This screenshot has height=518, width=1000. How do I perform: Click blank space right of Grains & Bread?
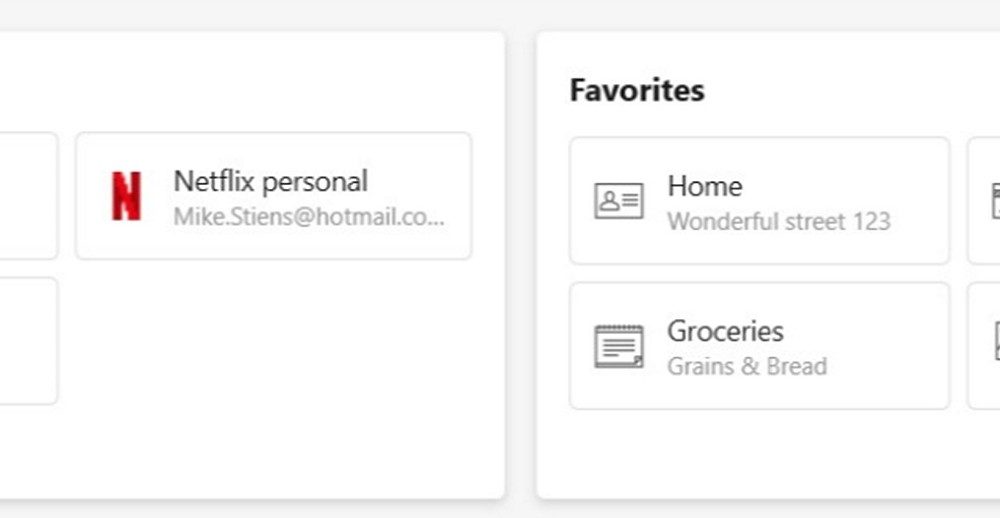888,366
